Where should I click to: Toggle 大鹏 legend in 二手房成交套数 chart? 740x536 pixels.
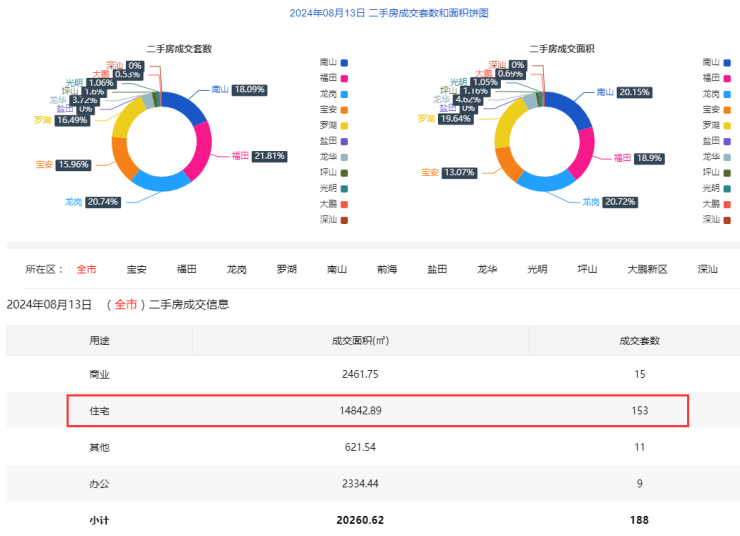tap(334, 204)
